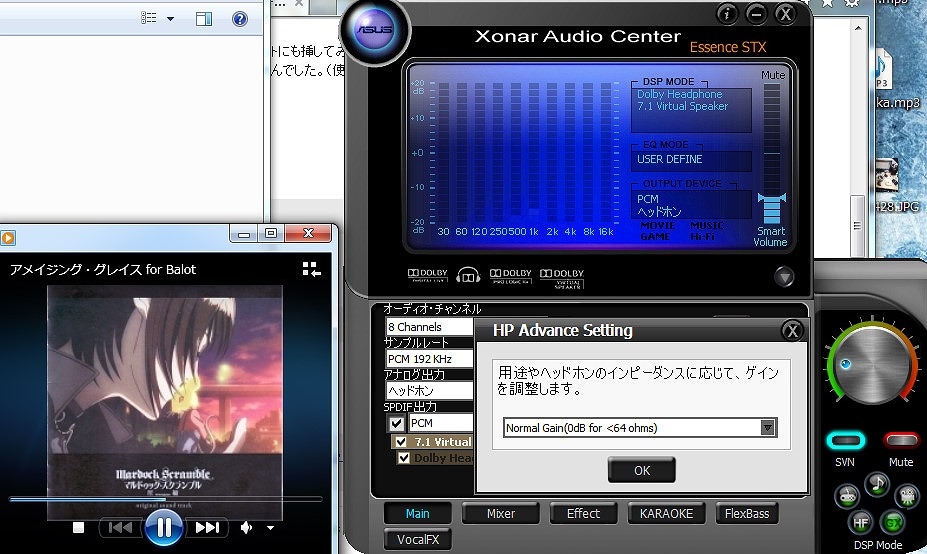
Task: Open the PCM 192 KHz sample rate dropdown
Action: [x=429, y=359]
